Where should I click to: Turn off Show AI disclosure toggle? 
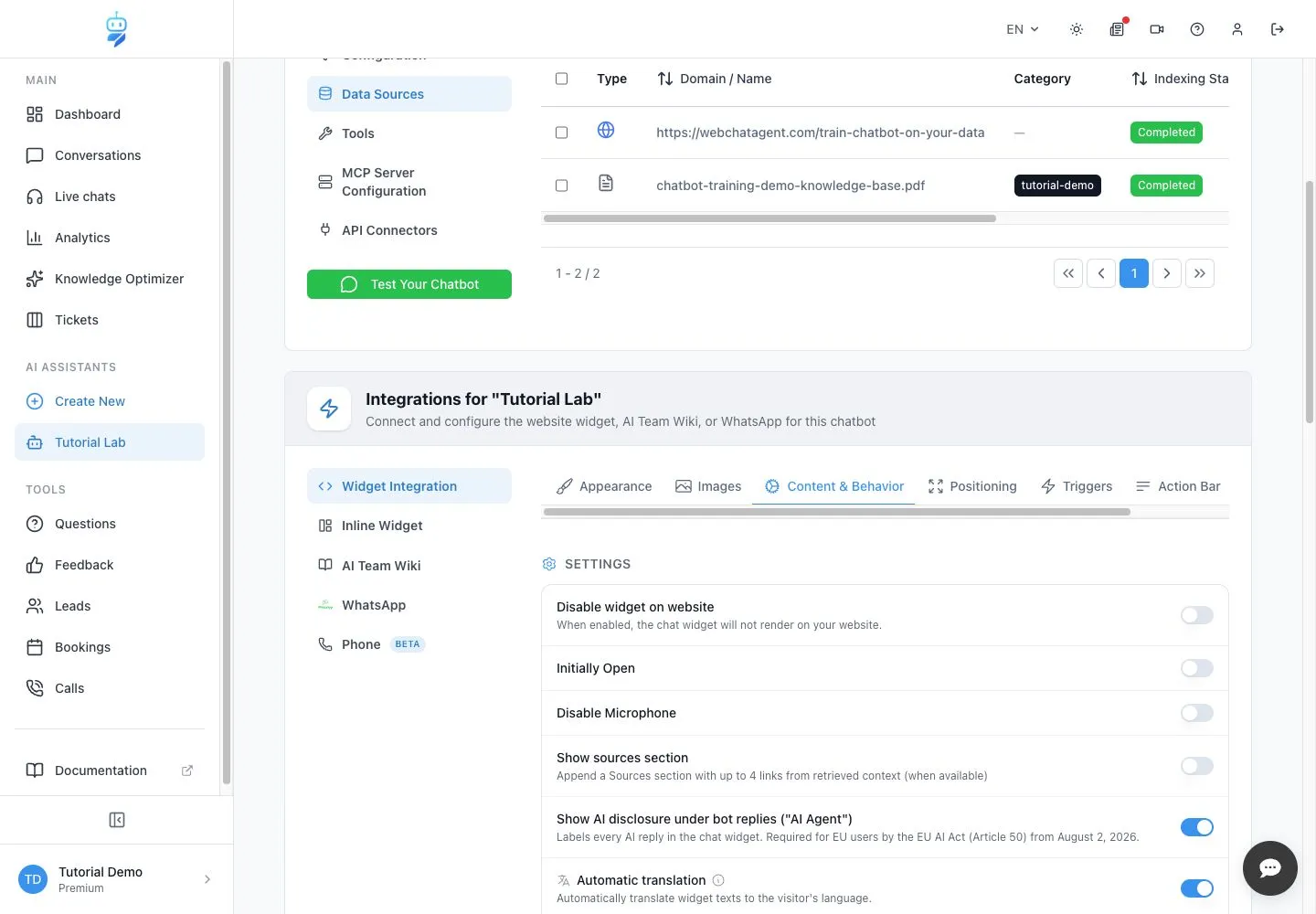click(x=1197, y=827)
